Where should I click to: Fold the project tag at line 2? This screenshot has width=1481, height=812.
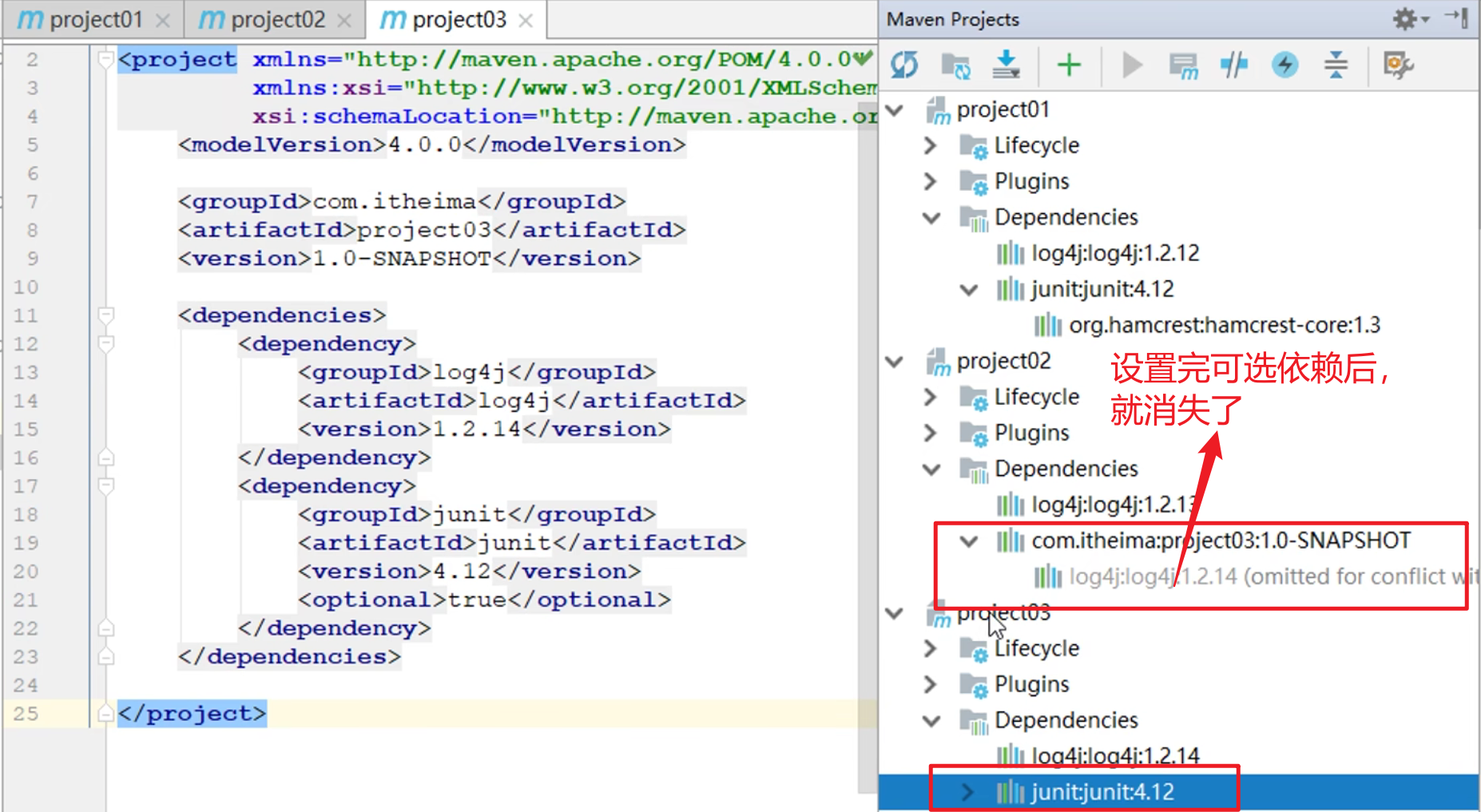105,60
